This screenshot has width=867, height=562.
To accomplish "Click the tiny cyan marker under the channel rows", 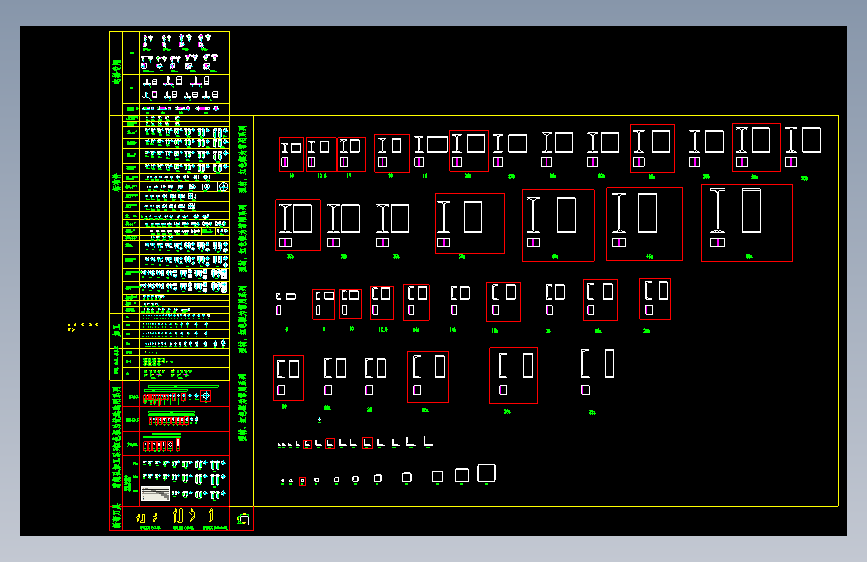I will [320, 420].
